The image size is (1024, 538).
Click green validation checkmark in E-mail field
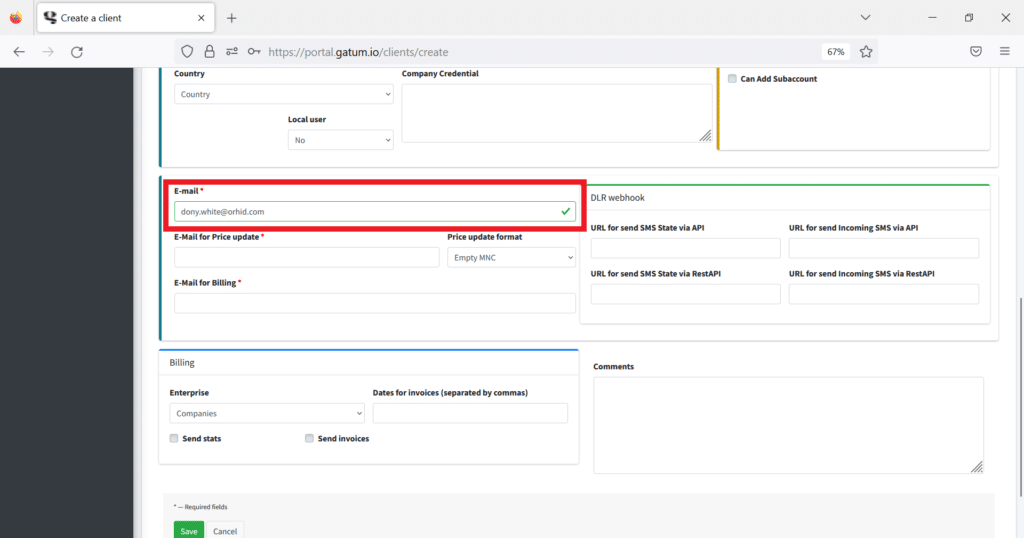[x=566, y=212]
